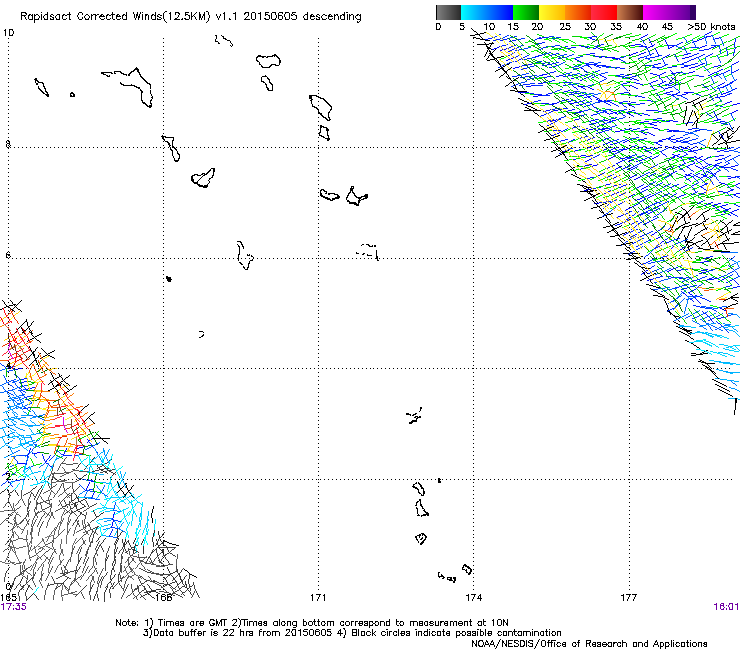Viewport: 740px width, 650px height.
Task: Click the brown 35-40 knots color band
Action: [x=630, y=12]
